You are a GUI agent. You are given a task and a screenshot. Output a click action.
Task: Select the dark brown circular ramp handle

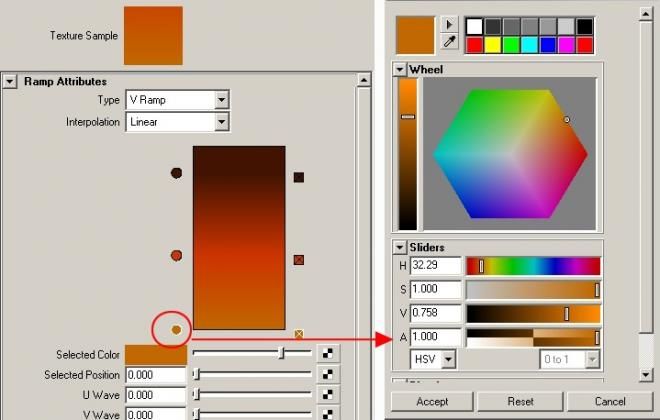[x=176, y=173]
